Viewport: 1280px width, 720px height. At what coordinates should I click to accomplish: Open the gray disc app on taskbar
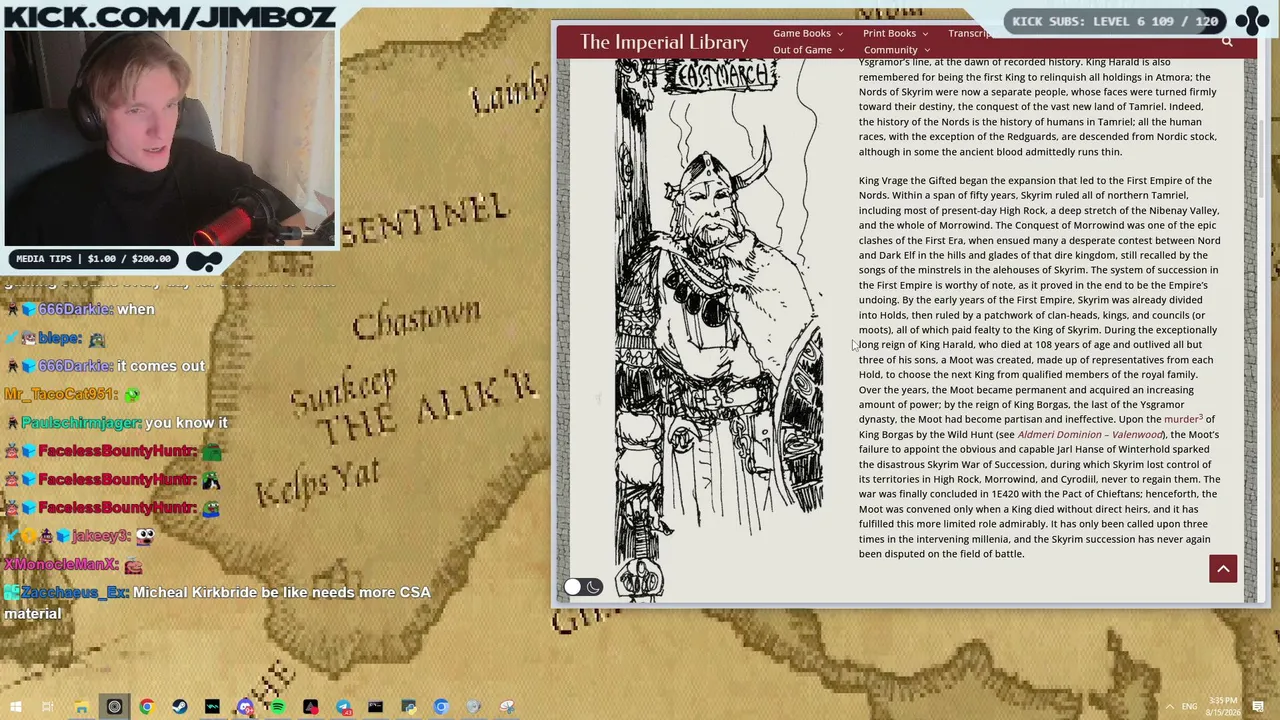coord(474,707)
